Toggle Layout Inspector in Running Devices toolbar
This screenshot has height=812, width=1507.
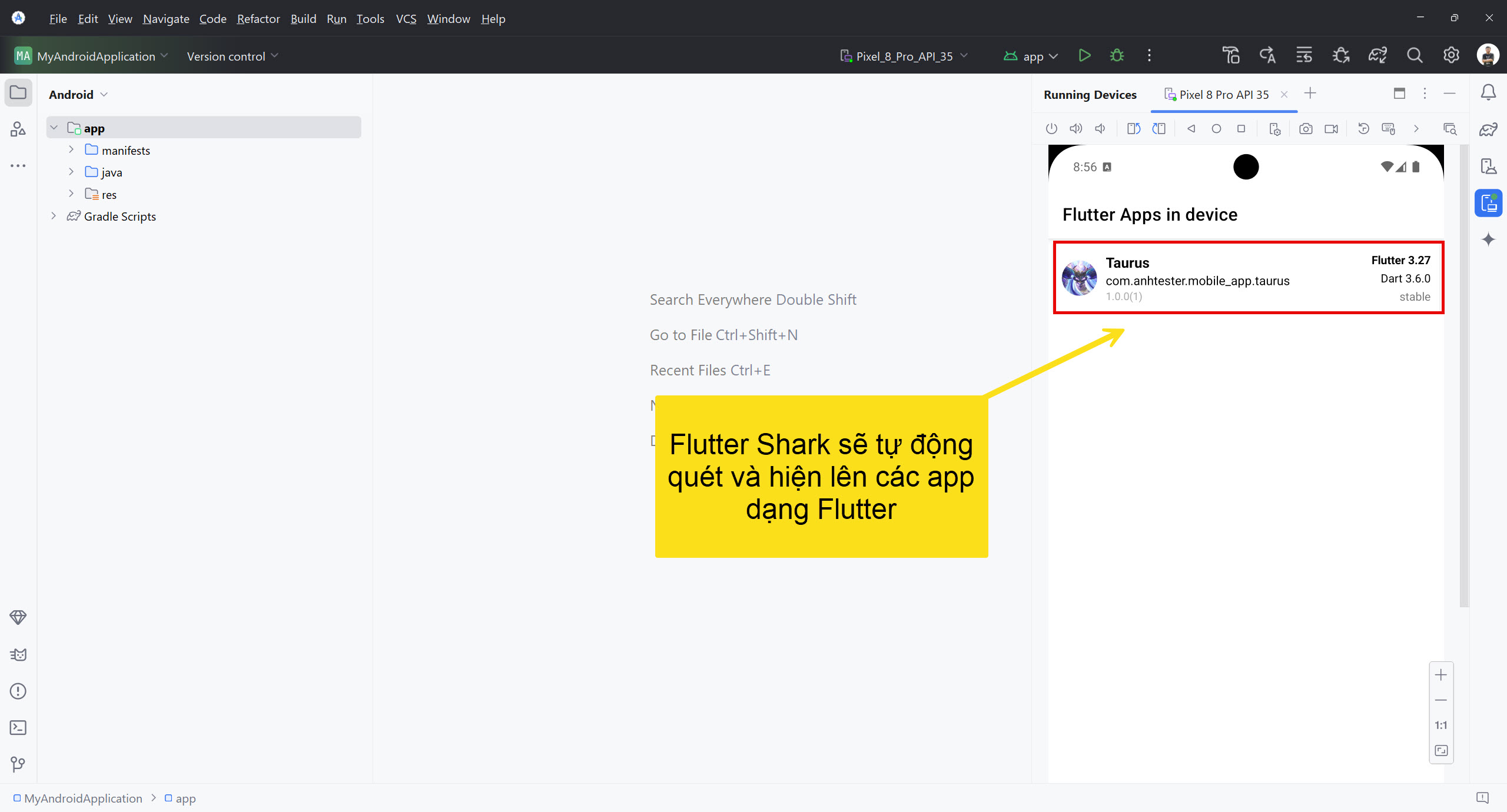point(1450,129)
